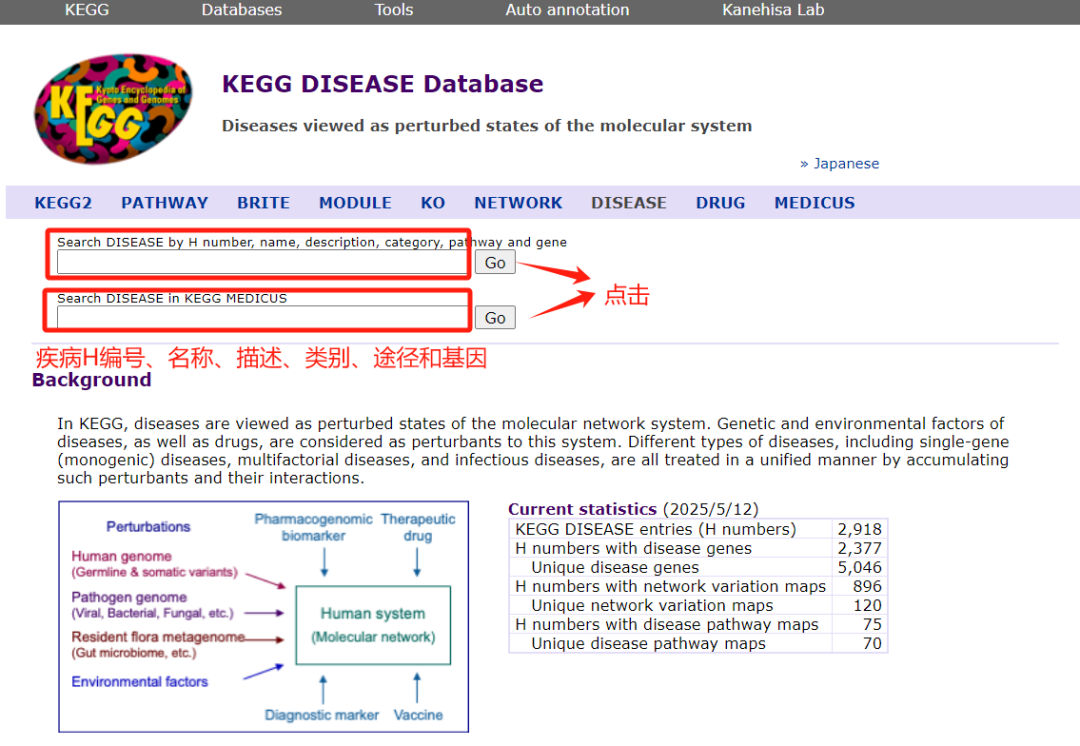Image resolution: width=1080 pixels, height=746 pixels.
Task: Click Therapeutic drug label in diagram
Action: (x=417, y=528)
